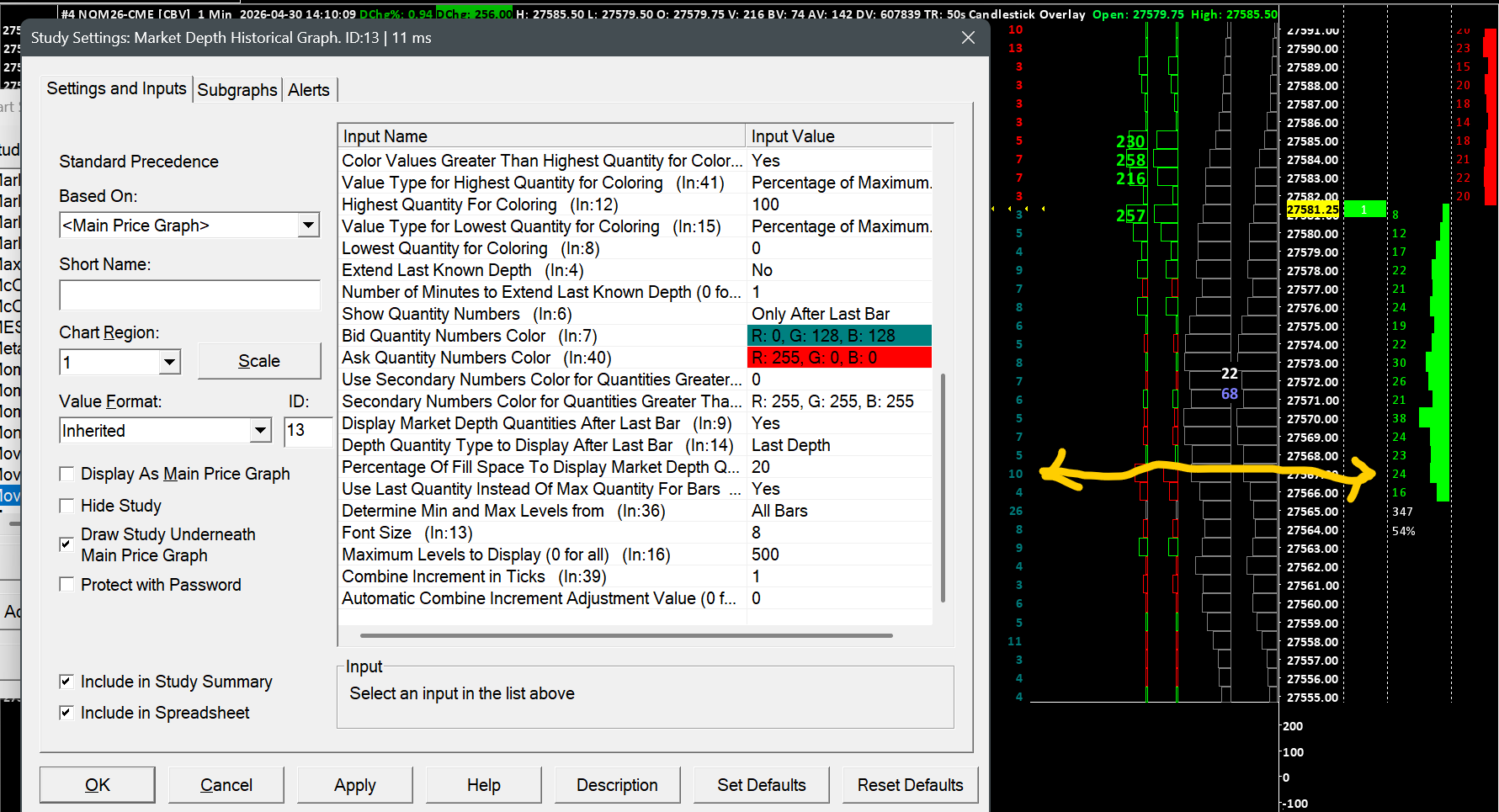
Task: Click the inputs list vertical scrollbar
Action: click(x=943, y=488)
